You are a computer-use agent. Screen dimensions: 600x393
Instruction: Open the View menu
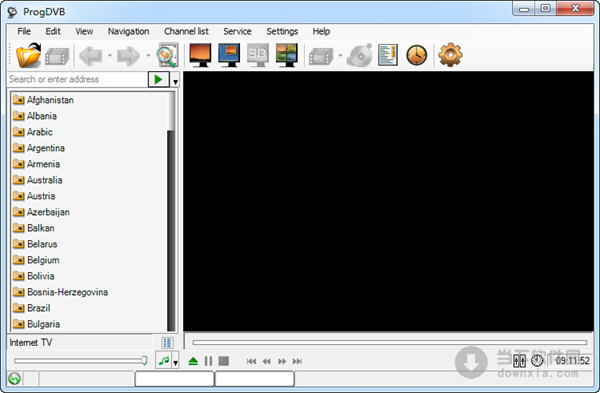84,31
